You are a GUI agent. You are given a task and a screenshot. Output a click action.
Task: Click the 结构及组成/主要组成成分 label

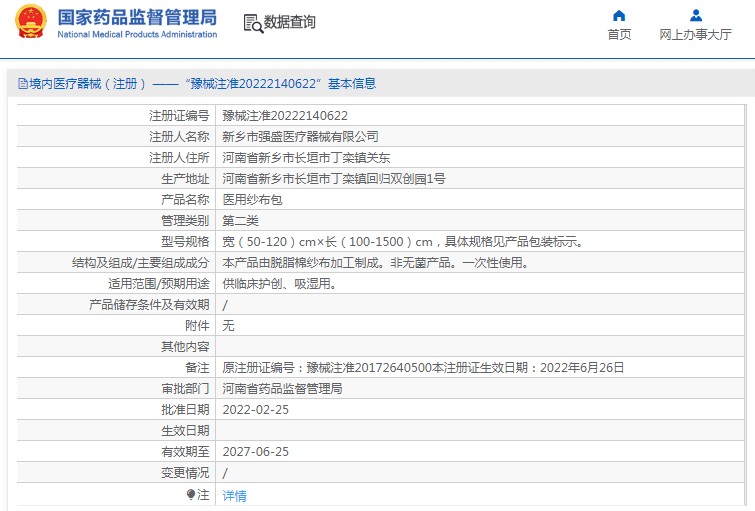coord(141,262)
